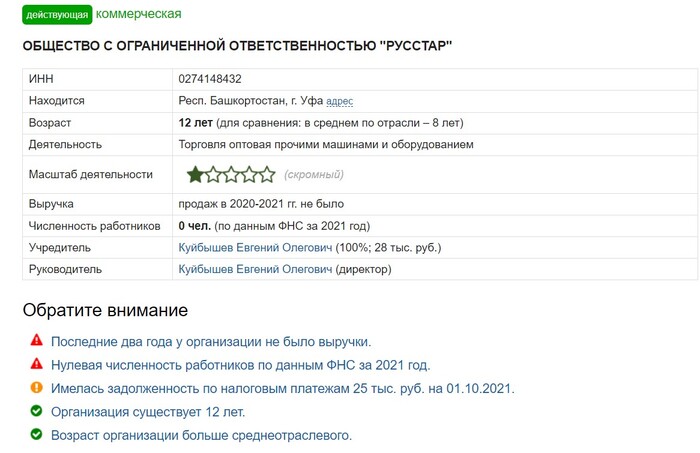Viewport: 700px width, 453px height.
Task: Open founder Куйбышев Евгений Олегович link
Action: 255,247
